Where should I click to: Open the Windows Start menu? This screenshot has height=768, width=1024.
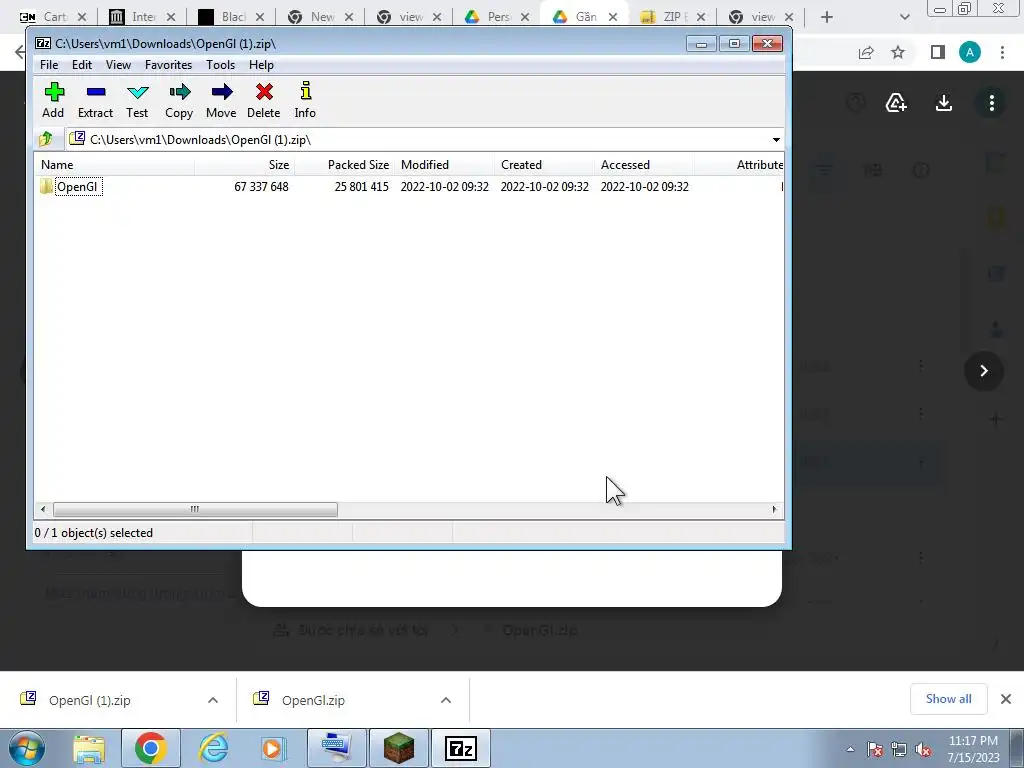[27, 748]
